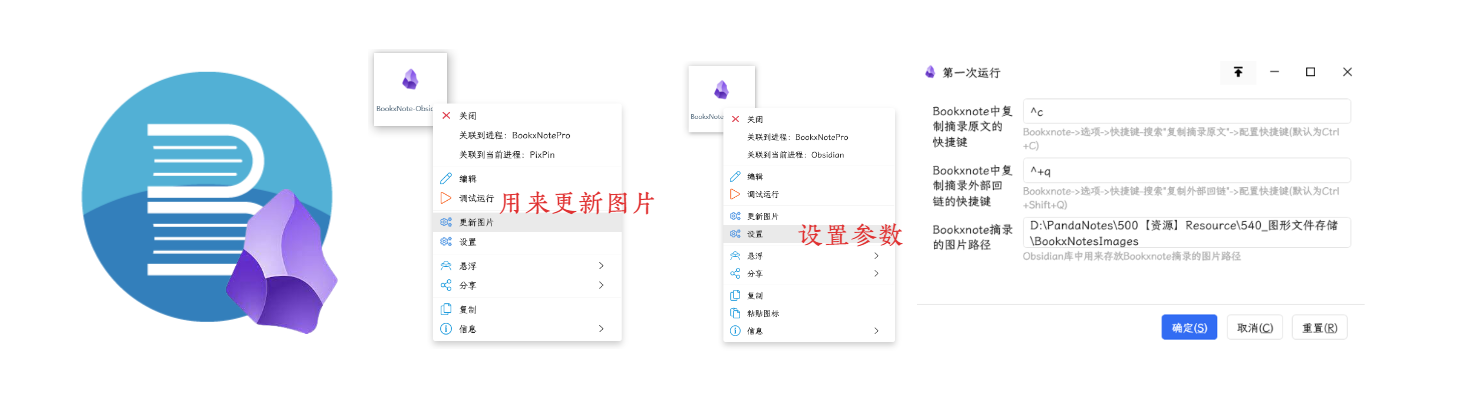Maximize the 第一次运行 dialog
1466x400 pixels.
coord(1310,72)
